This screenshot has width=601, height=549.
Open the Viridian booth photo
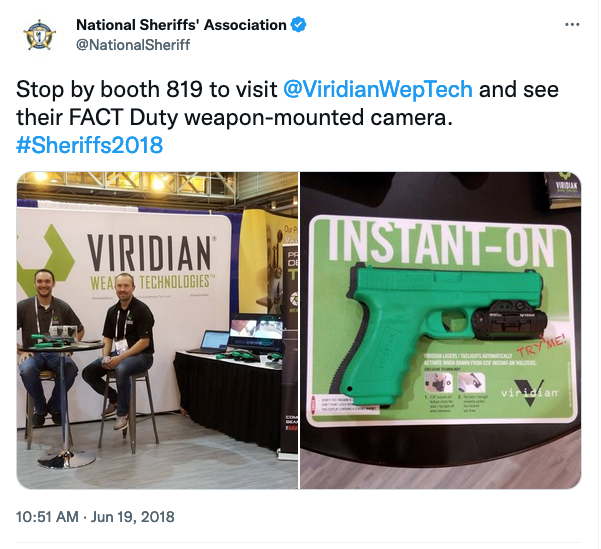point(157,330)
